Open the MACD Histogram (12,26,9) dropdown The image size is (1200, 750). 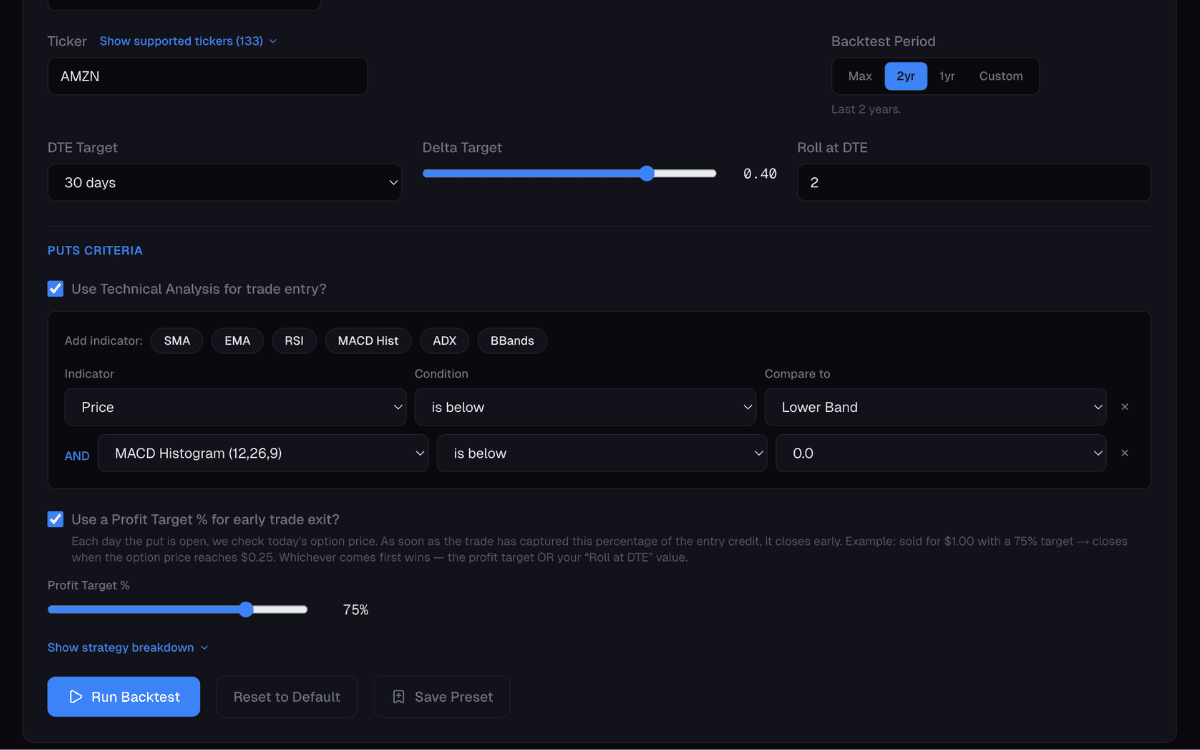tap(263, 453)
